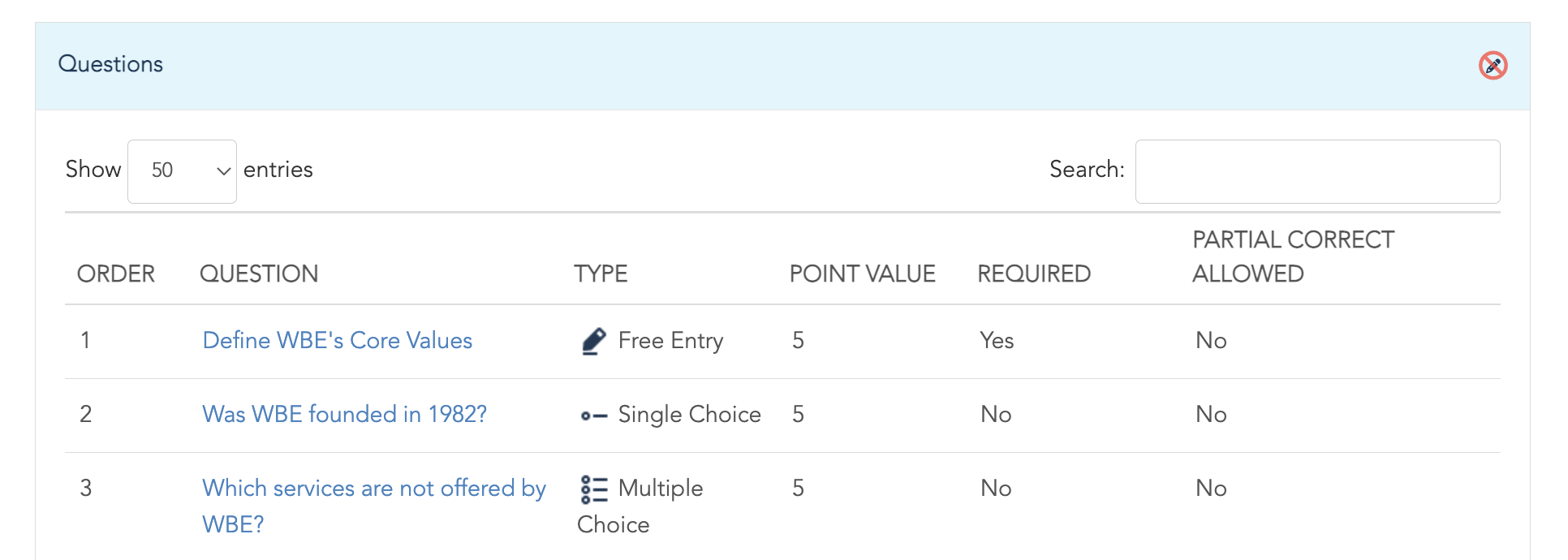The image size is (1568, 560).
Task: Focus the Search input field
Action: (x=1317, y=171)
